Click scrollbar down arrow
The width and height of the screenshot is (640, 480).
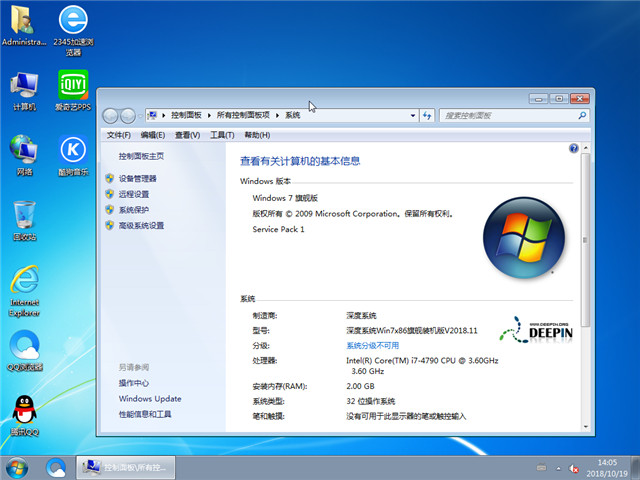(585, 427)
